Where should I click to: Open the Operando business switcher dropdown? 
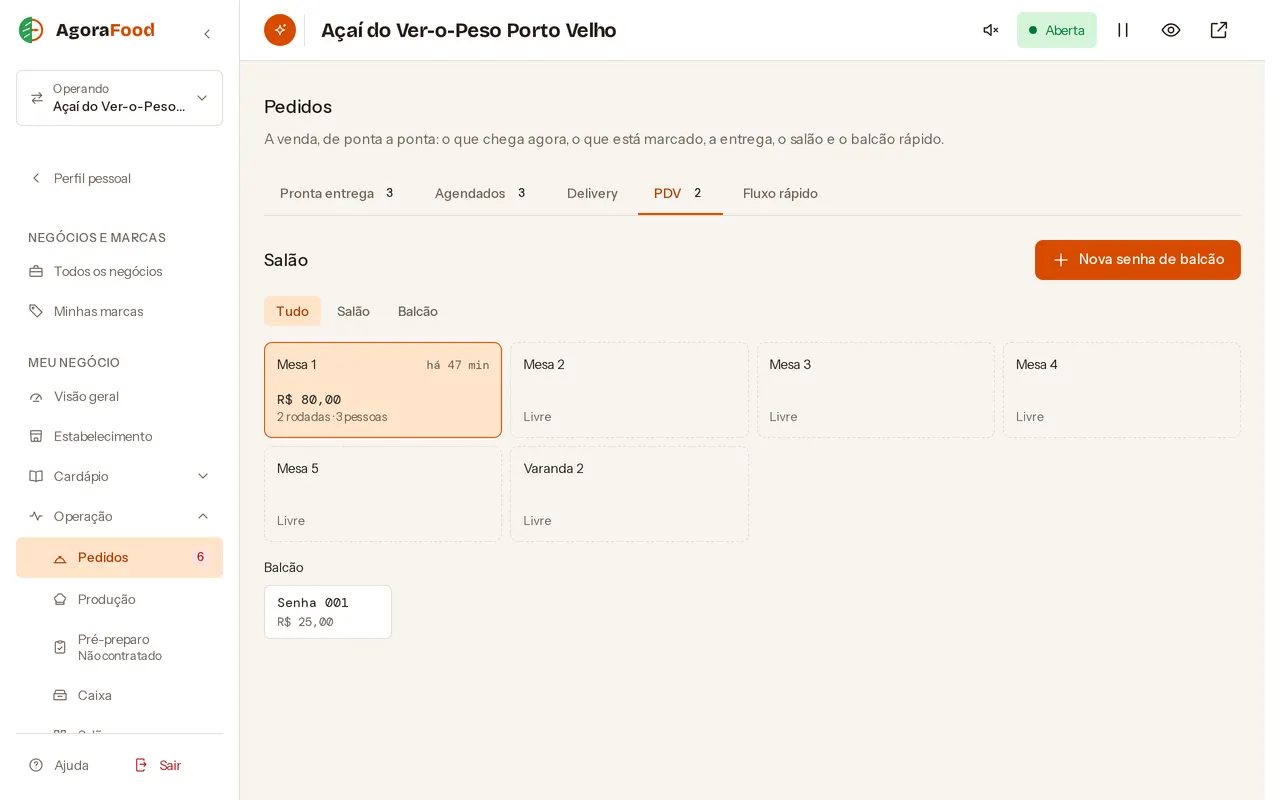tap(119, 98)
